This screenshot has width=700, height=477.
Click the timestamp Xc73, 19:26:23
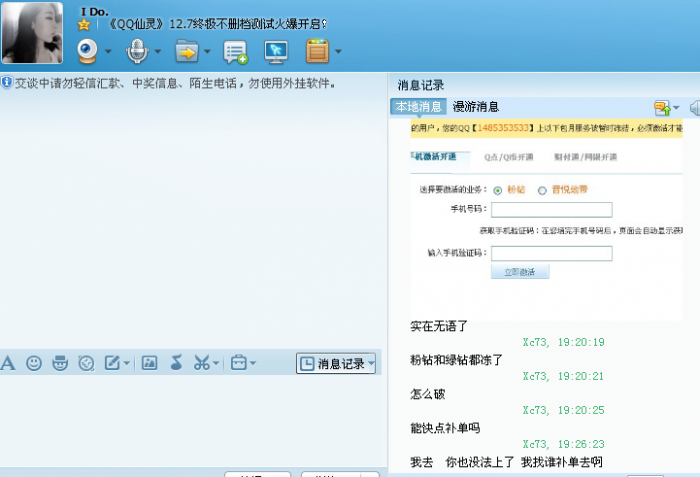click(x=564, y=444)
